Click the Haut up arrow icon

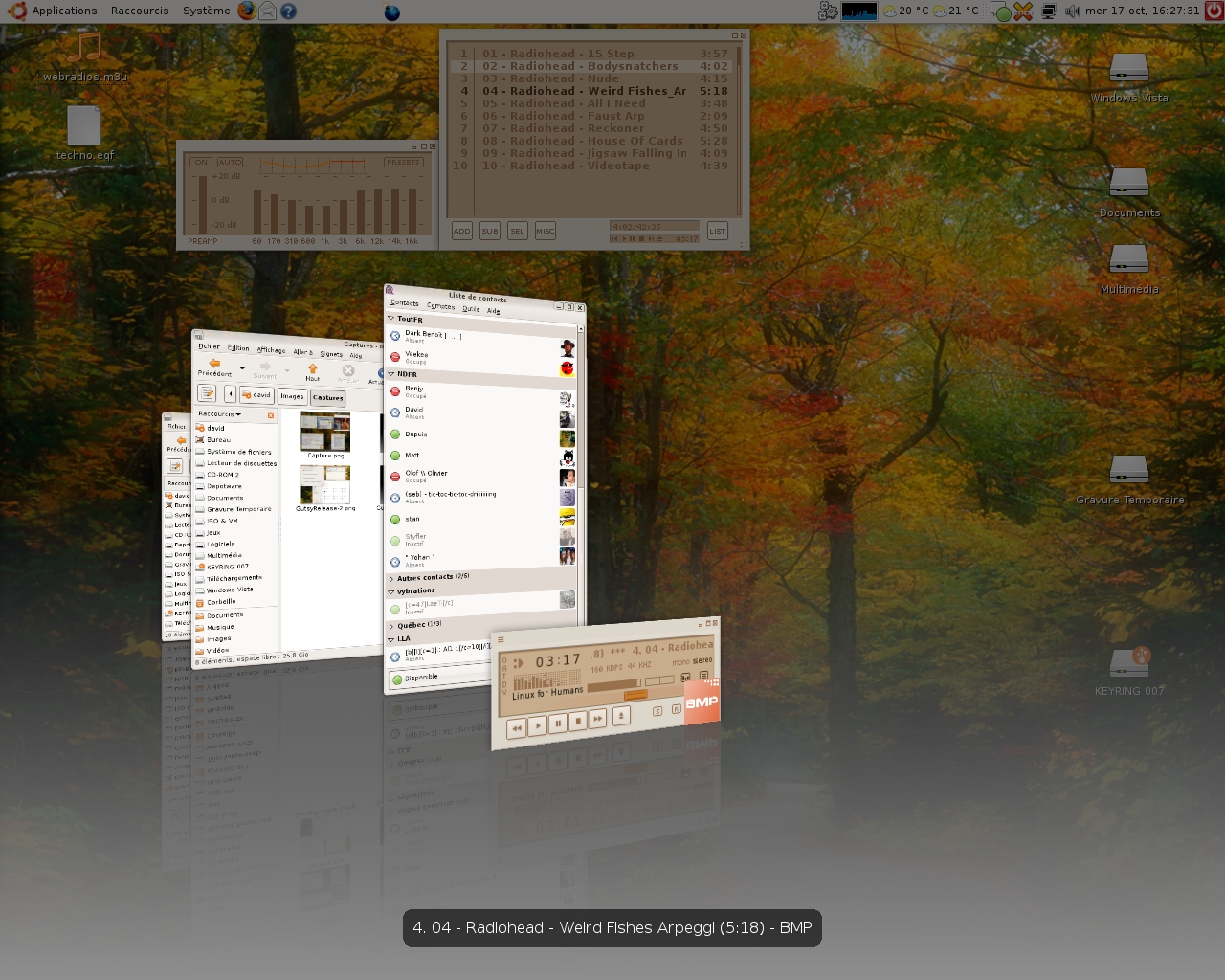coord(312,368)
